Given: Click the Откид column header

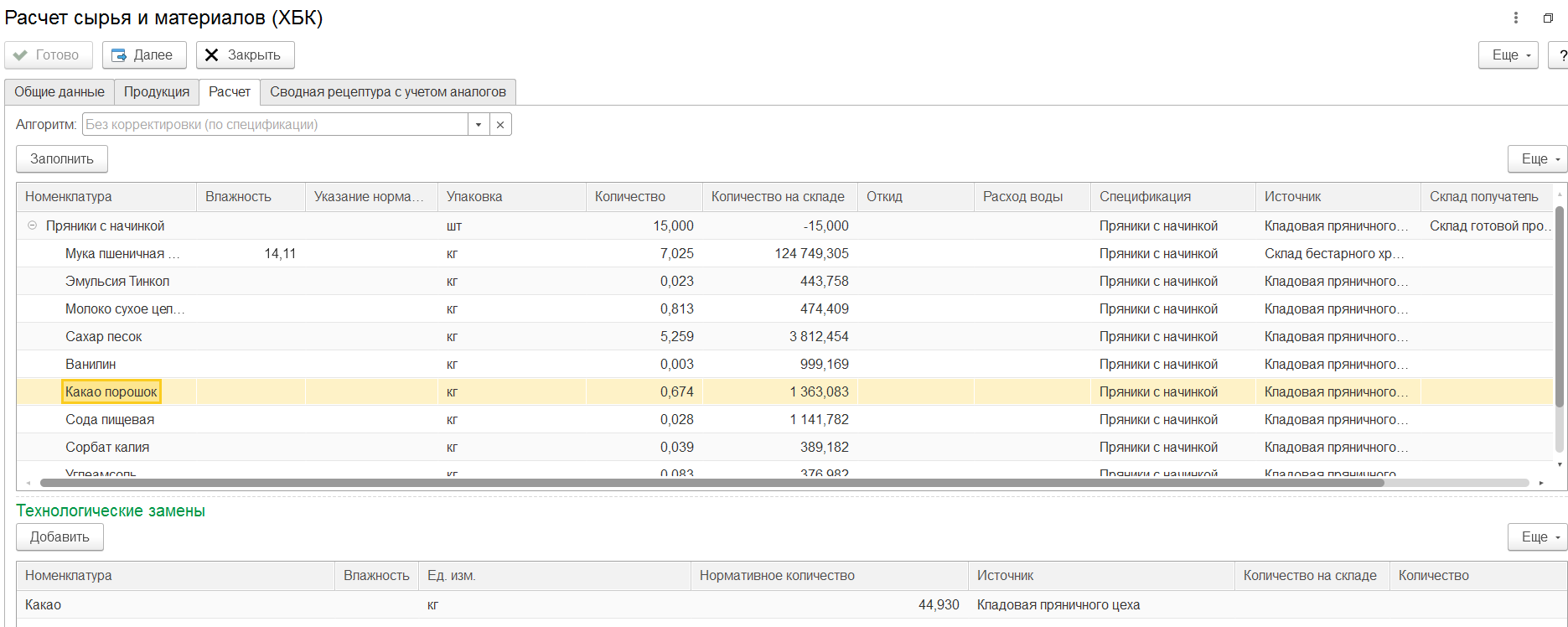Looking at the screenshot, I should (915, 197).
